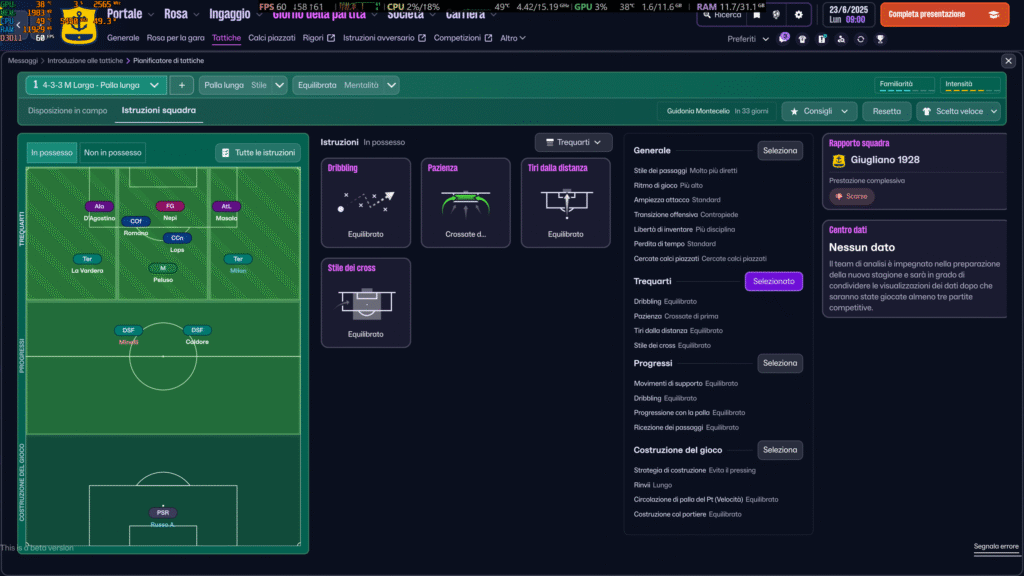Open the trophy shortcut icon
The image size is (1024, 576).
click(880, 39)
